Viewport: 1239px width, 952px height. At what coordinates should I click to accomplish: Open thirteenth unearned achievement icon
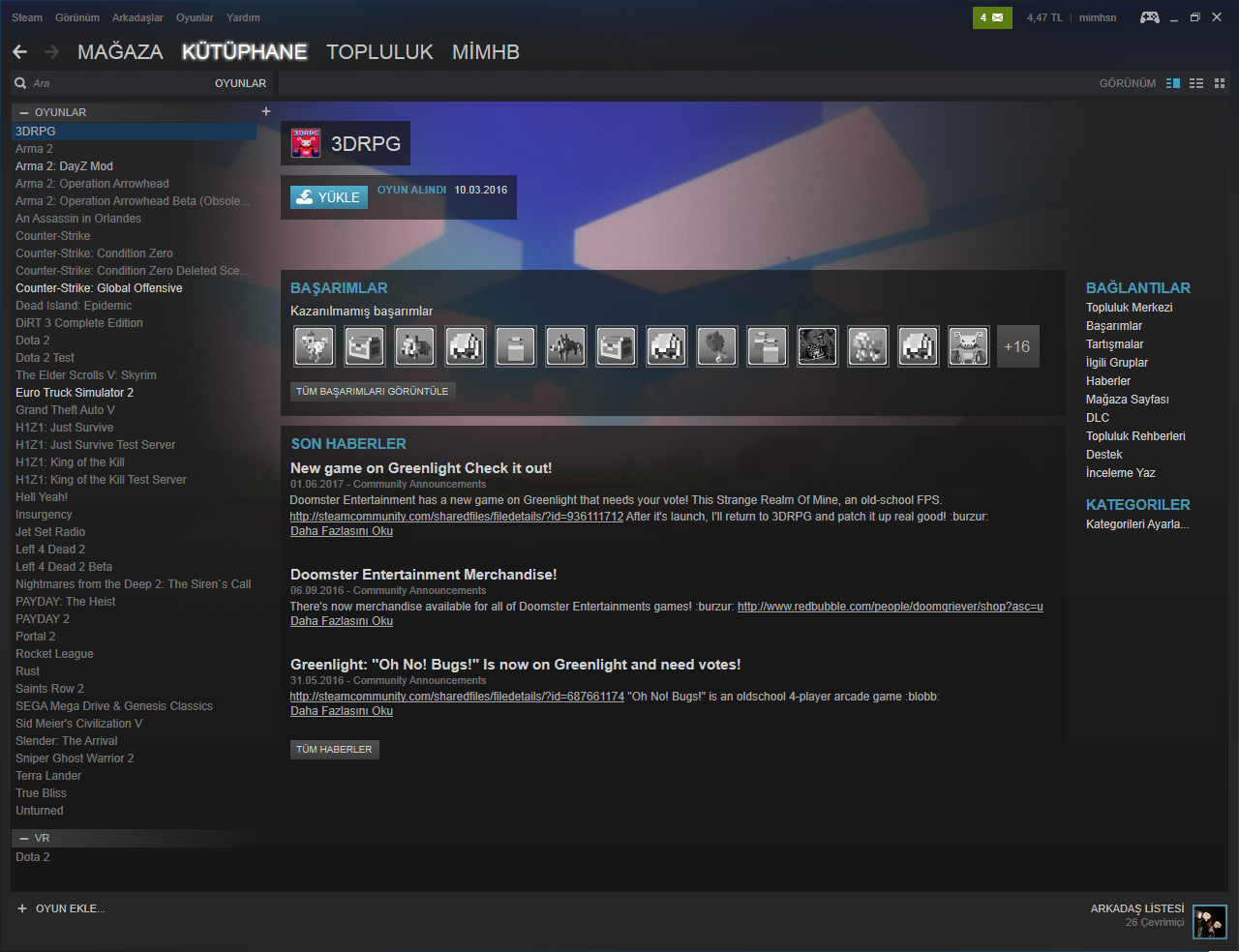pos(918,346)
